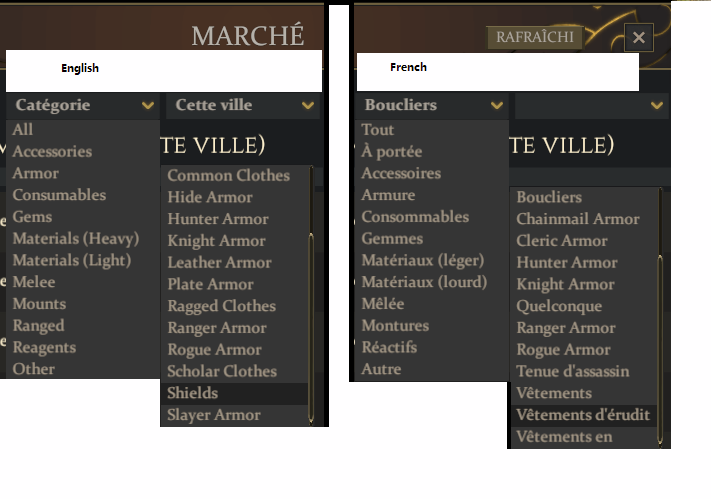Choose Scholar Clothes from the sublist
The width and height of the screenshot is (711, 499).
(222, 371)
